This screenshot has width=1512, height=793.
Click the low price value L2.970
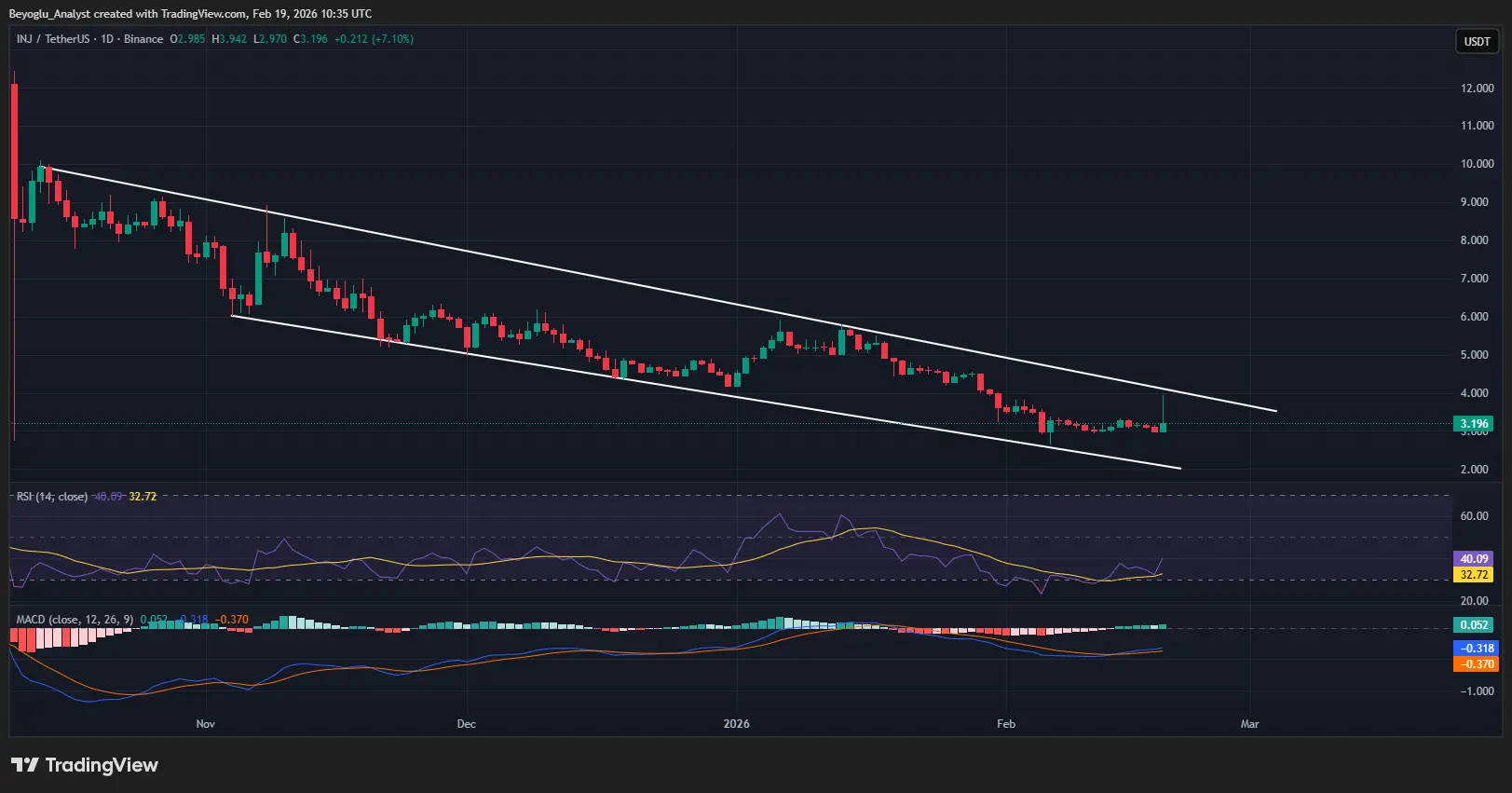pos(270,39)
